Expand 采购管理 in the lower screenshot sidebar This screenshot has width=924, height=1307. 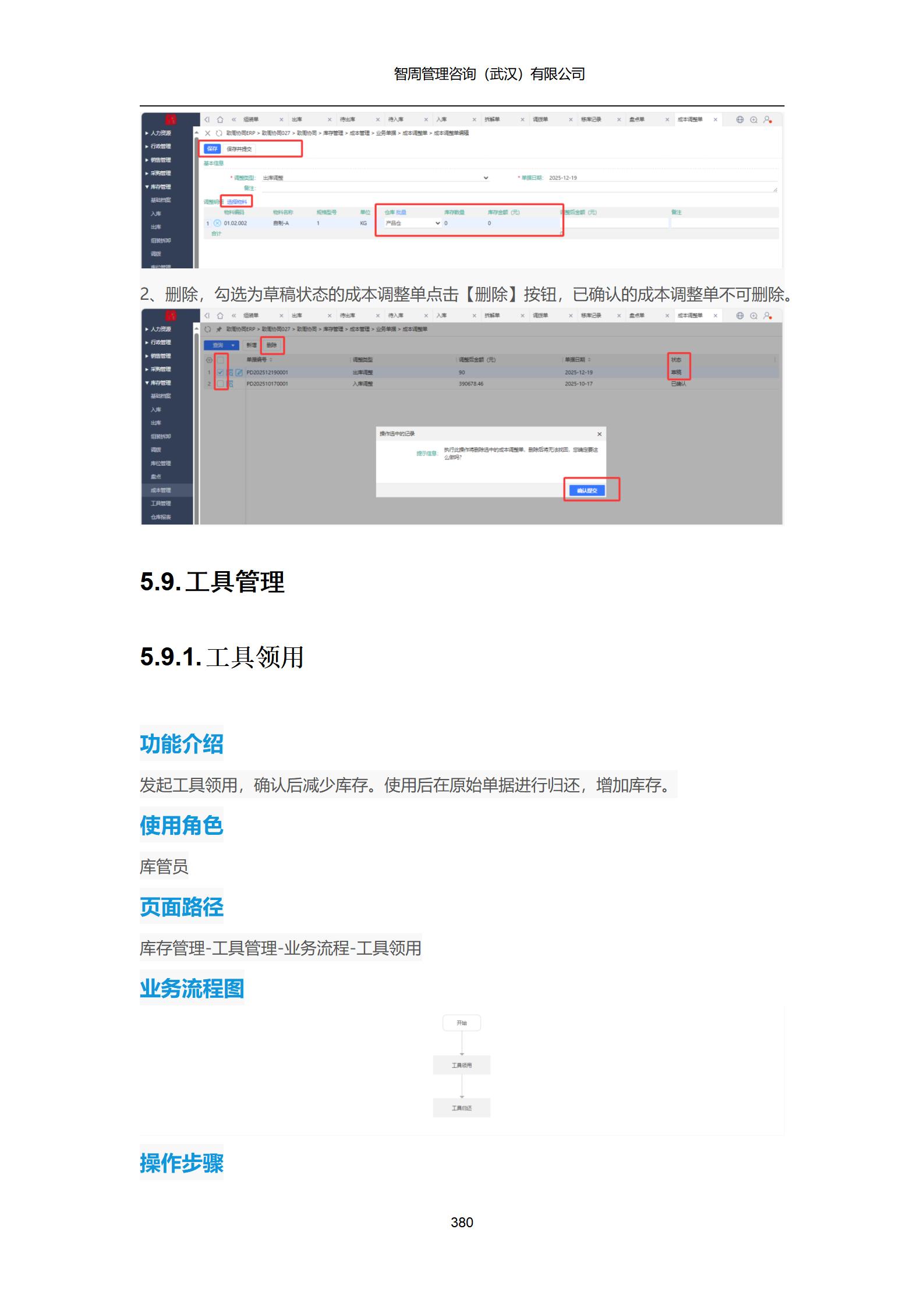click(x=158, y=370)
